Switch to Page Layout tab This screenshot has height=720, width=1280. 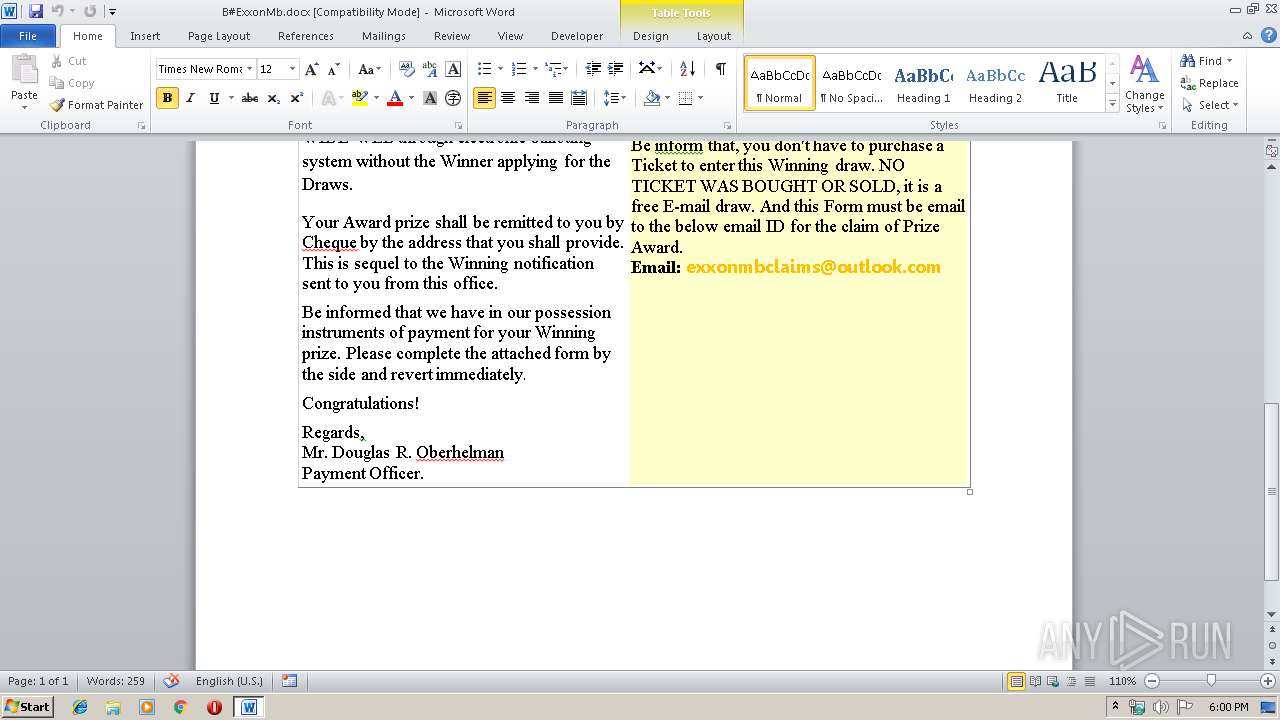(219, 36)
